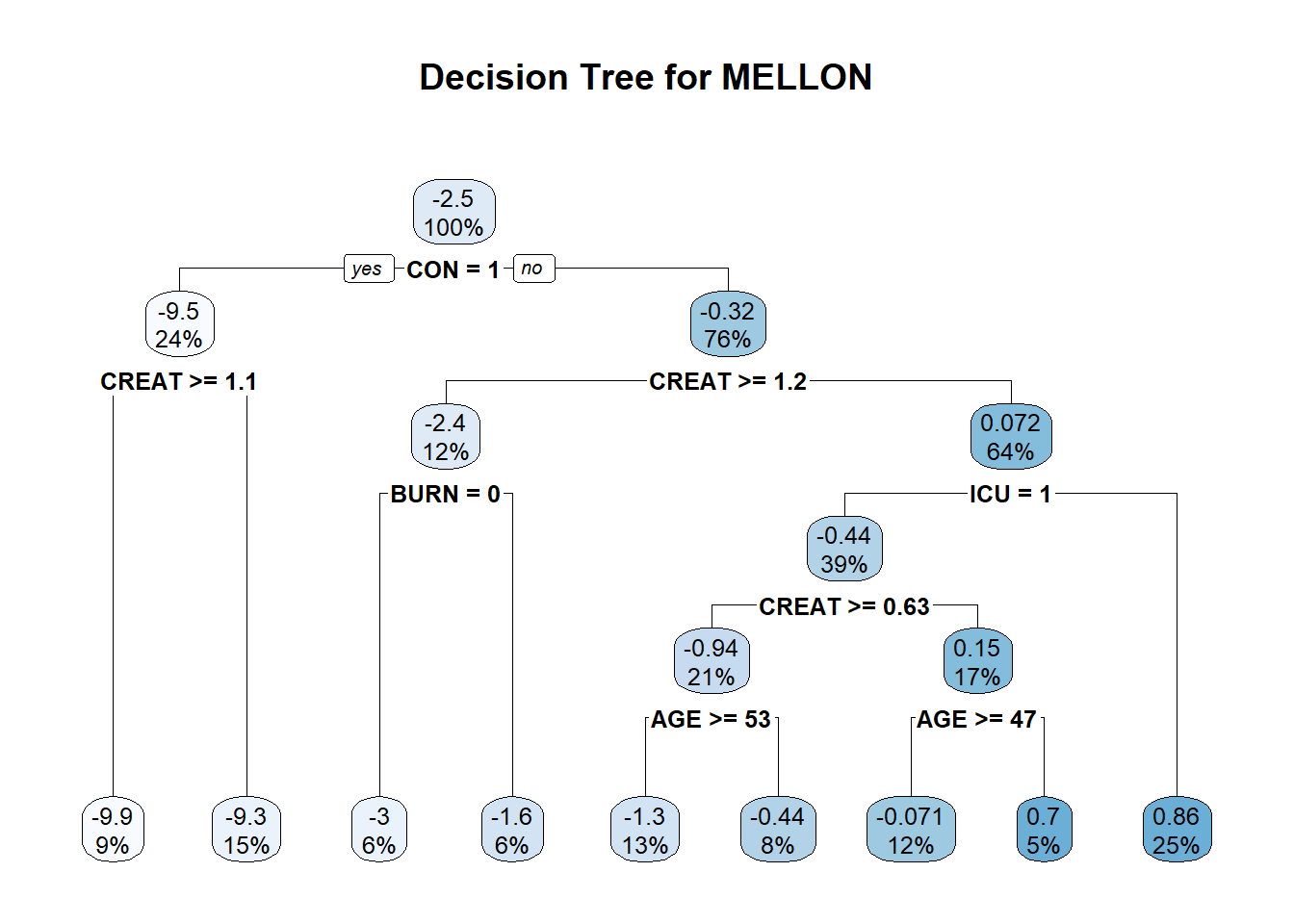This screenshot has height=924, width=1294.
Task: Click the AGE >= 53 split label
Action: click(x=712, y=720)
